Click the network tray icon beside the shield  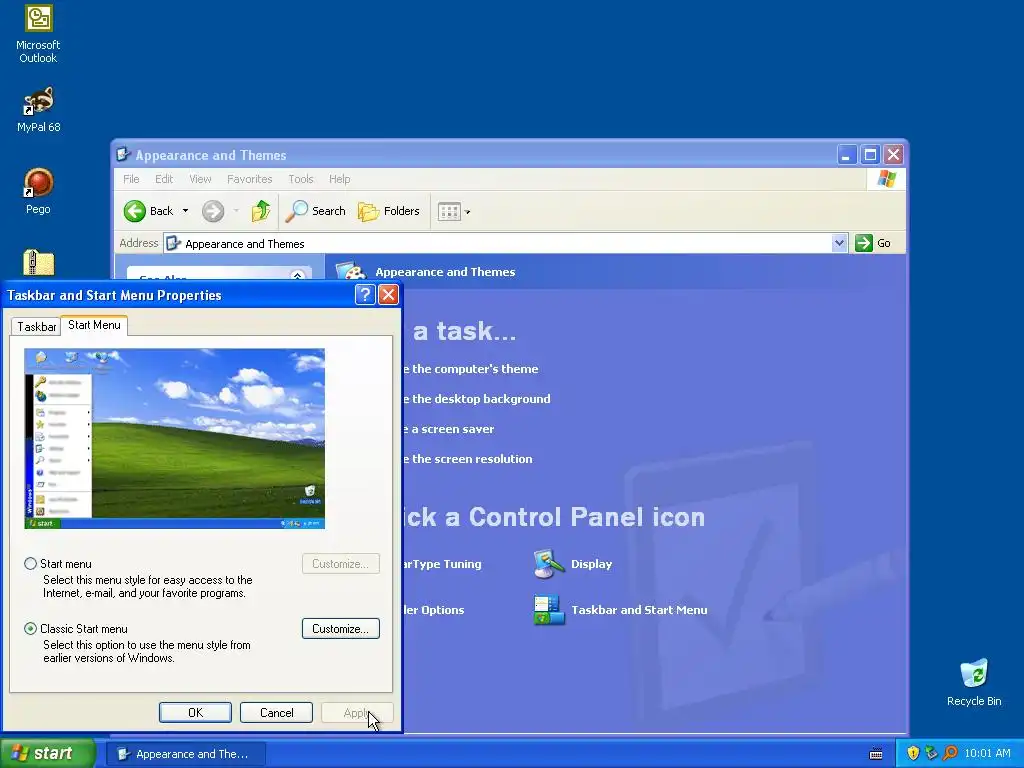931,753
